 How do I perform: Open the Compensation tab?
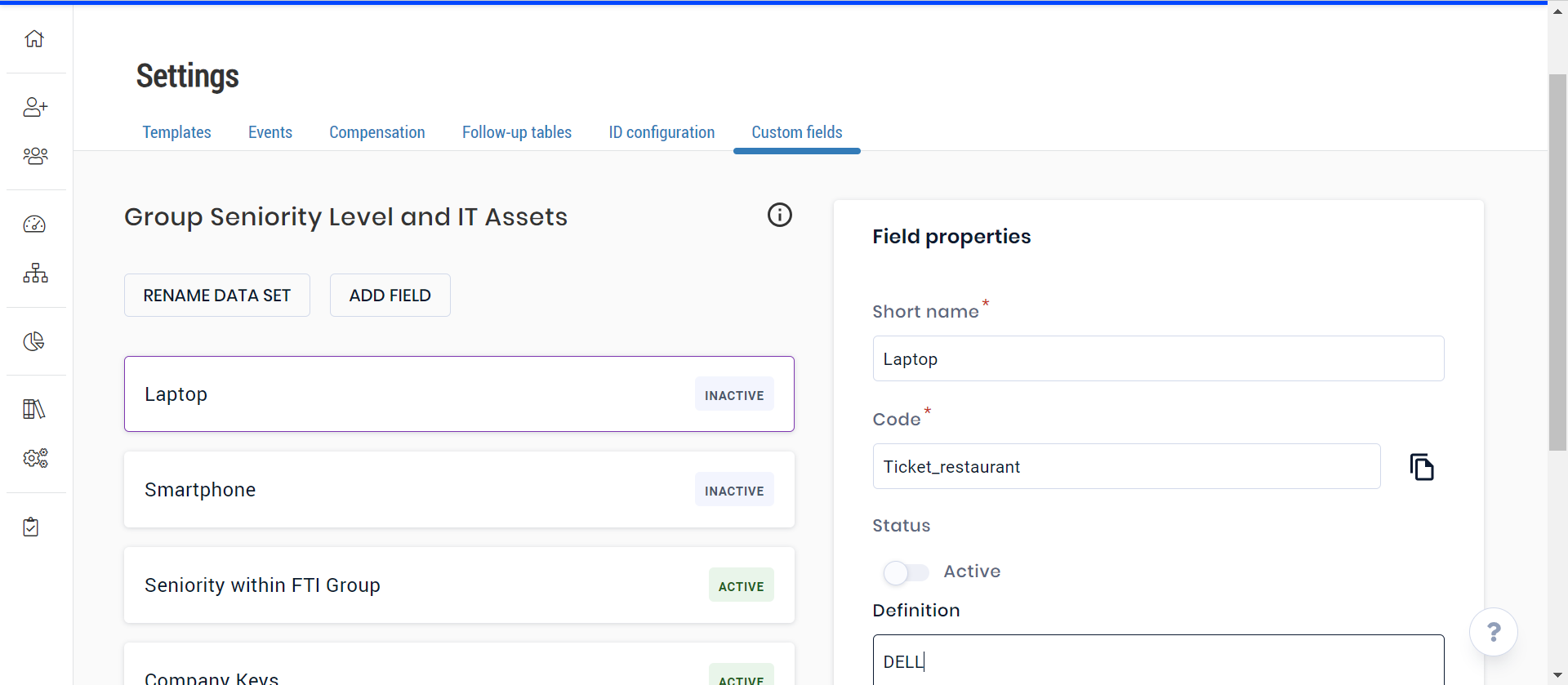[x=376, y=132]
